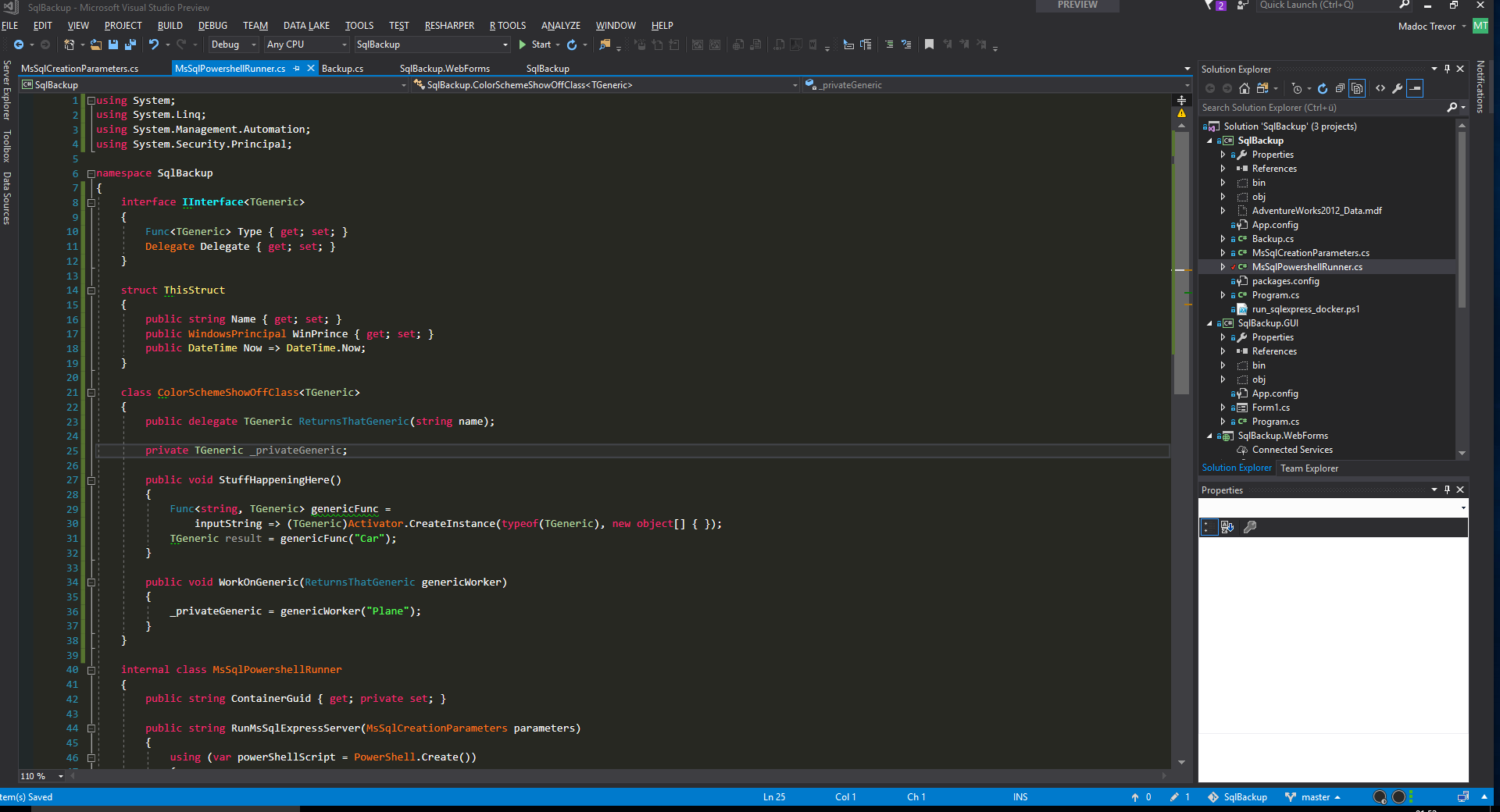The height and width of the screenshot is (812, 1500).
Task: Open View Code from Solution Explorer toolbar
Action: click(1380, 88)
